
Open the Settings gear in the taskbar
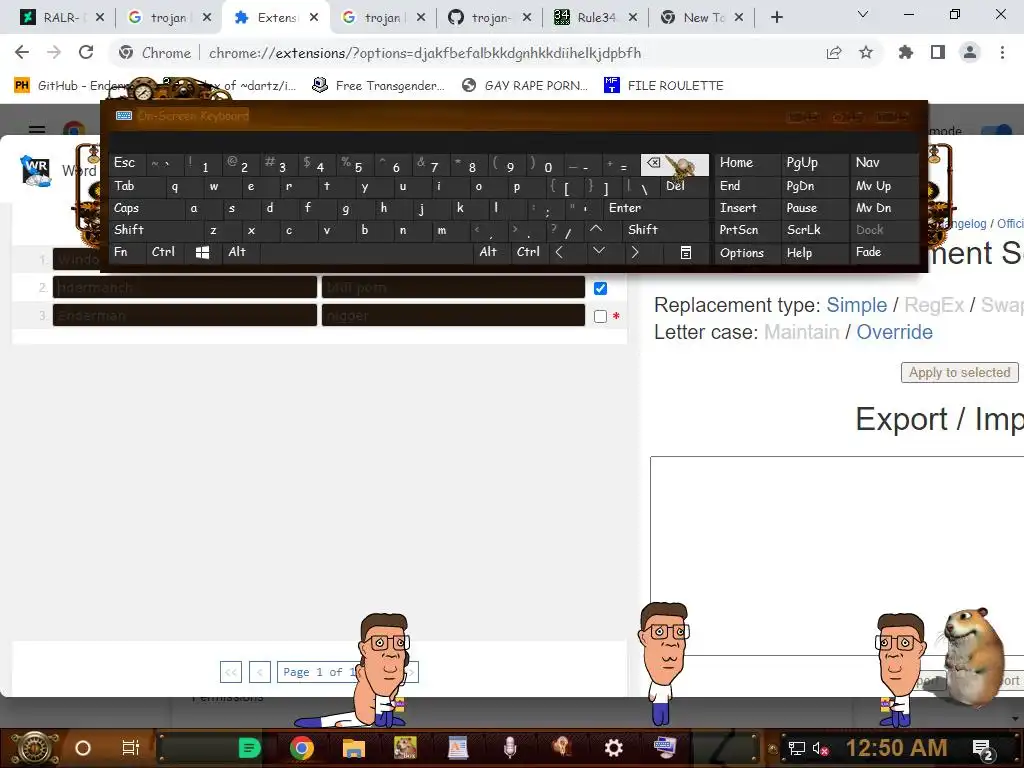point(613,748)
